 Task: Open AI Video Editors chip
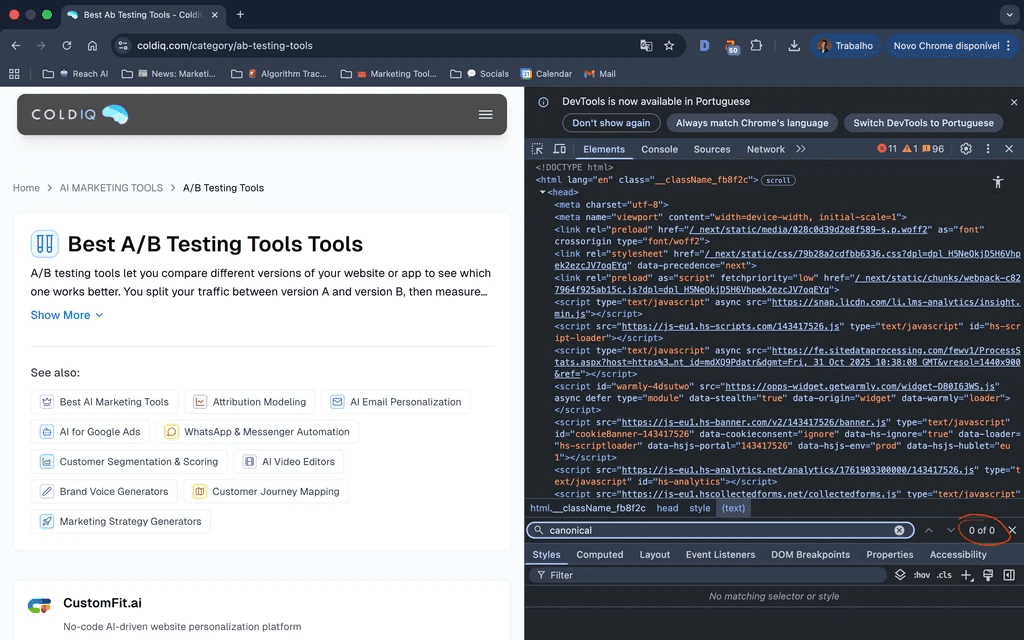click(x=288, y=462)
